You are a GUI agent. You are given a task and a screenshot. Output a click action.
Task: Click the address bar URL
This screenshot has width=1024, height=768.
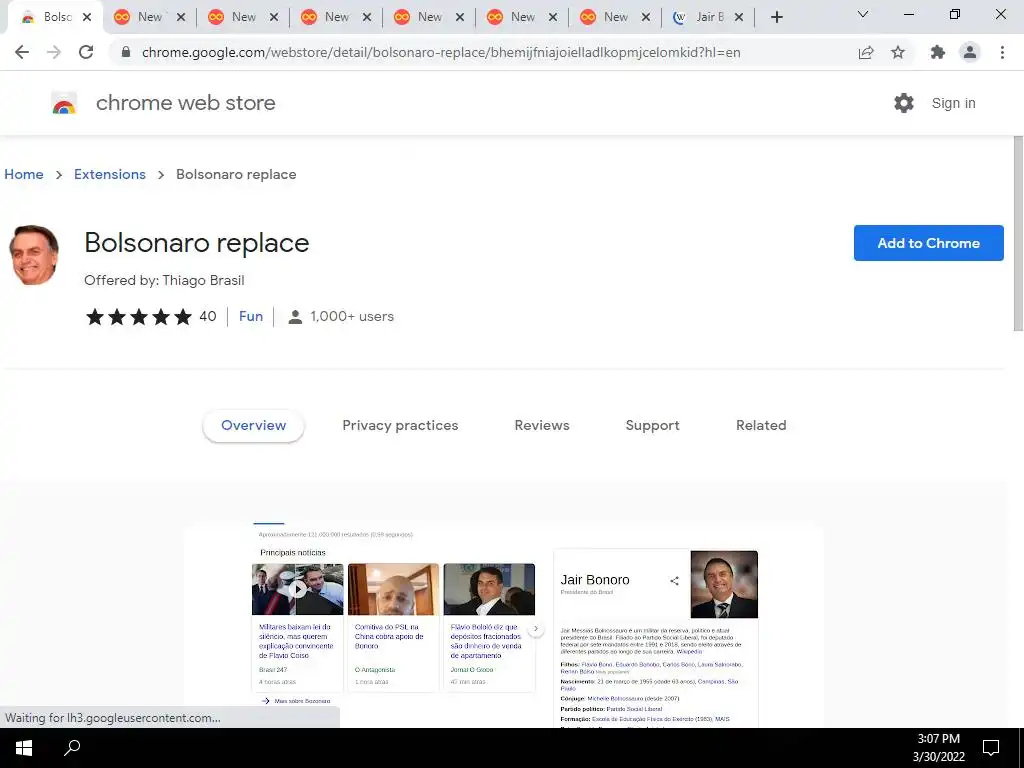pyautogui.click(x=441, y=52)
